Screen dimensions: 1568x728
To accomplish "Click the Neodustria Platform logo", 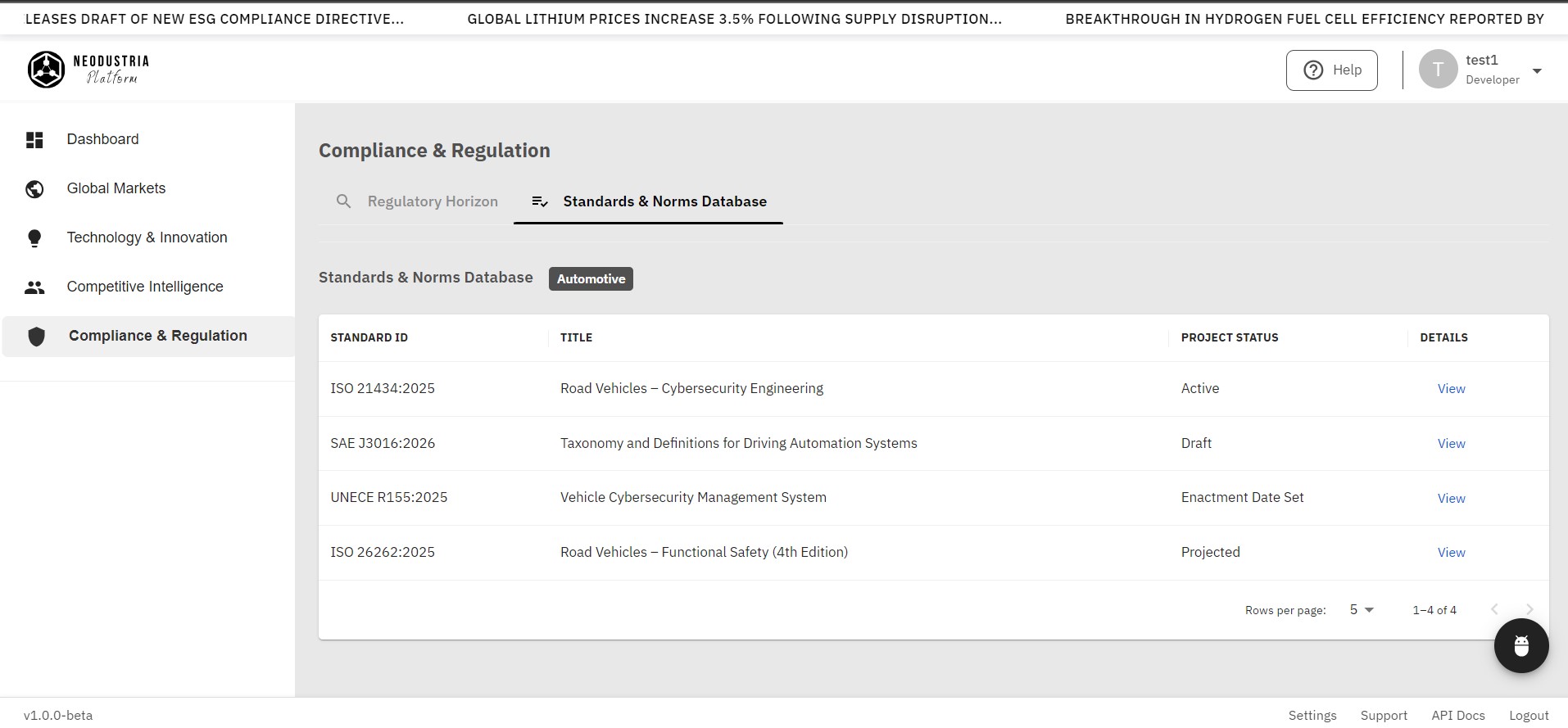I will coord(88,70).
